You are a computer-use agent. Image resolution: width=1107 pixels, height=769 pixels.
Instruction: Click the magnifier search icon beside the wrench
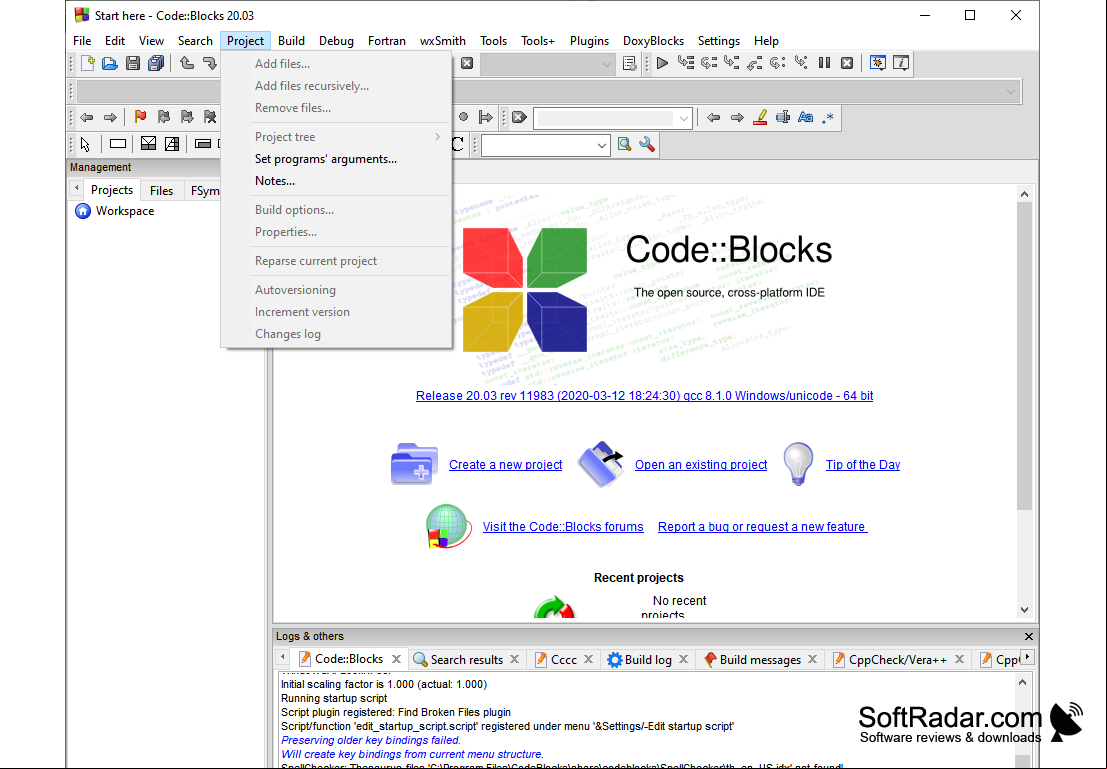click(x=624, y=145)
